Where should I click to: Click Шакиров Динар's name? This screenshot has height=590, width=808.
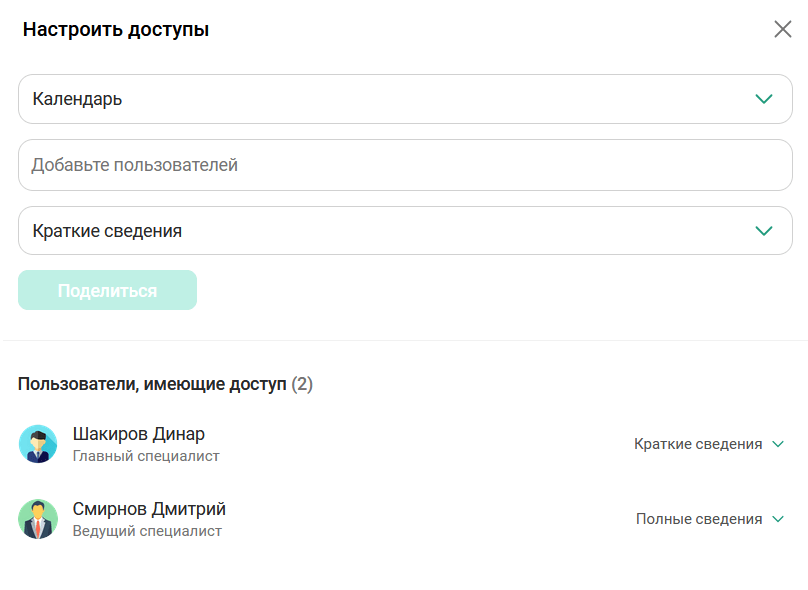pyautogui.click(x=138, y=433)
